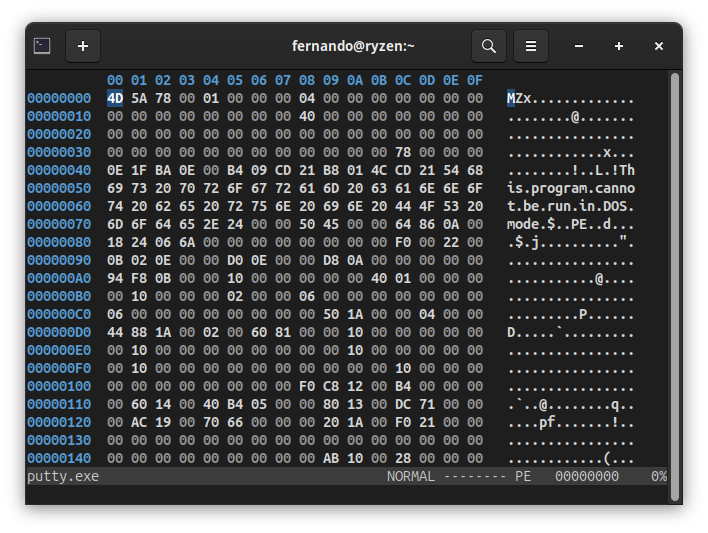Click ASCII text 'is.program.canno'
The width and height of the screenshot is (708, 533).
(571, 188)
